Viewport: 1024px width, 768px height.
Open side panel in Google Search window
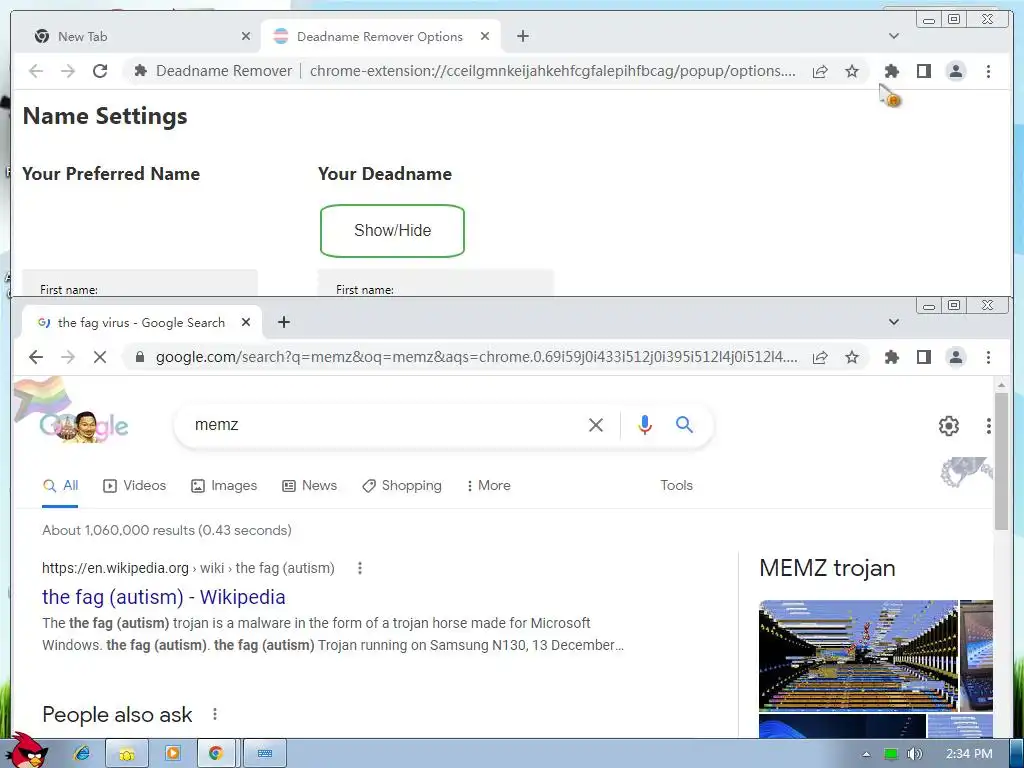tap(923, 357)
